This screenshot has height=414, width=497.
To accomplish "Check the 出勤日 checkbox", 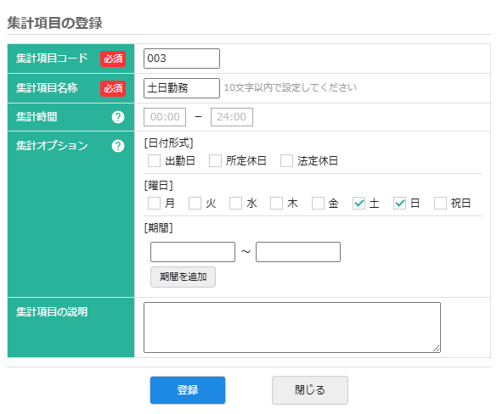I will [x=154, y=161].
